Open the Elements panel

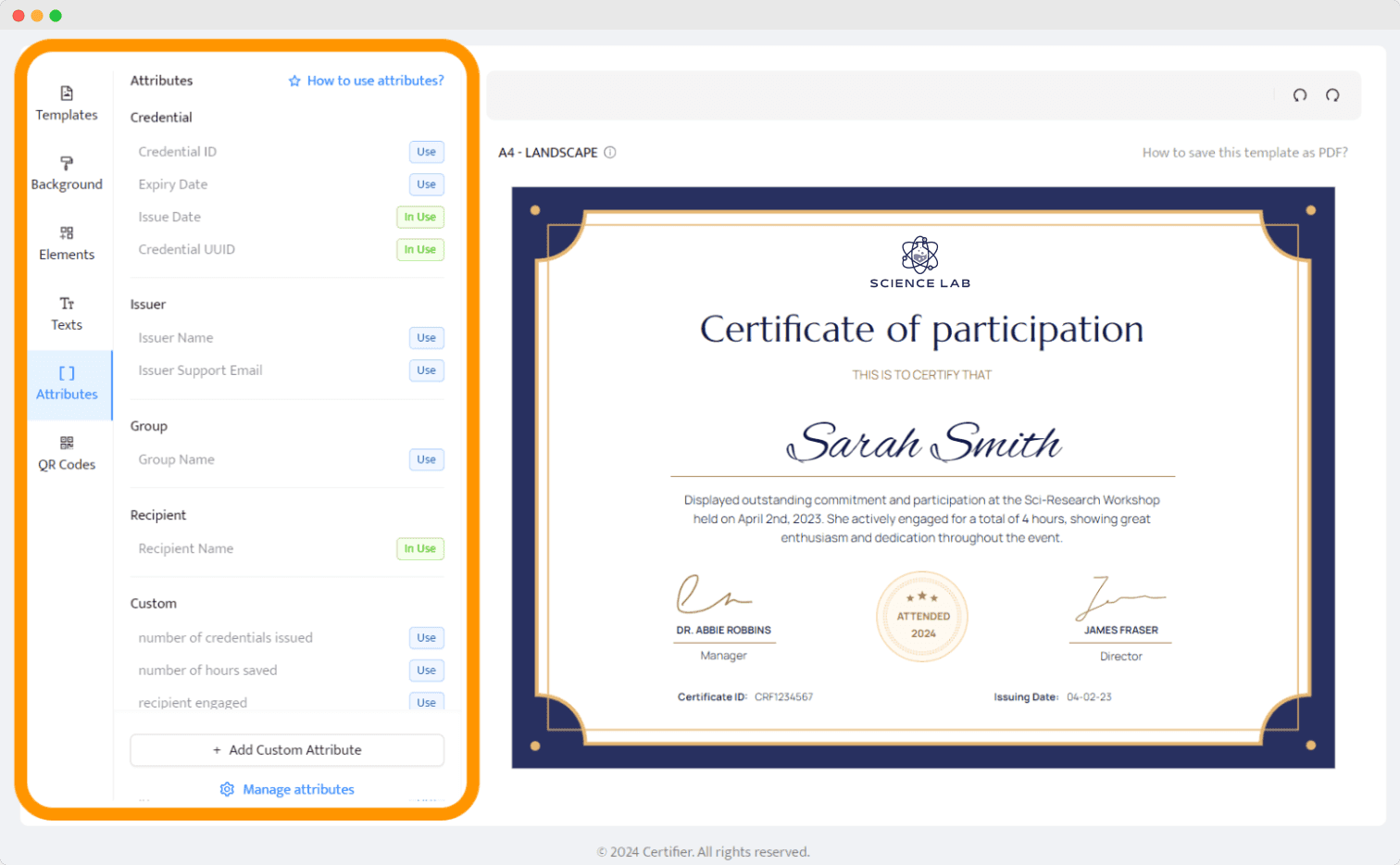point(66,243)
